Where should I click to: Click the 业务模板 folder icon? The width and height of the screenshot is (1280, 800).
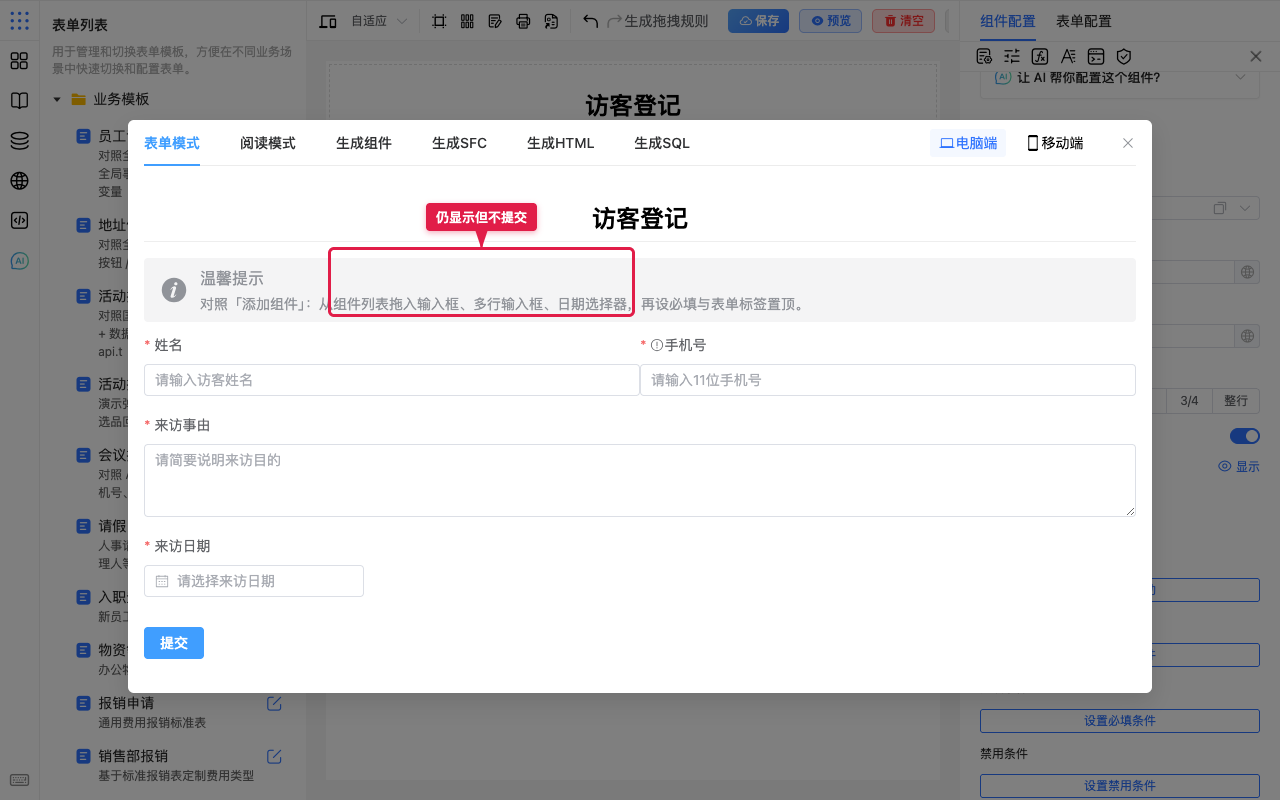tap(78, 99)
